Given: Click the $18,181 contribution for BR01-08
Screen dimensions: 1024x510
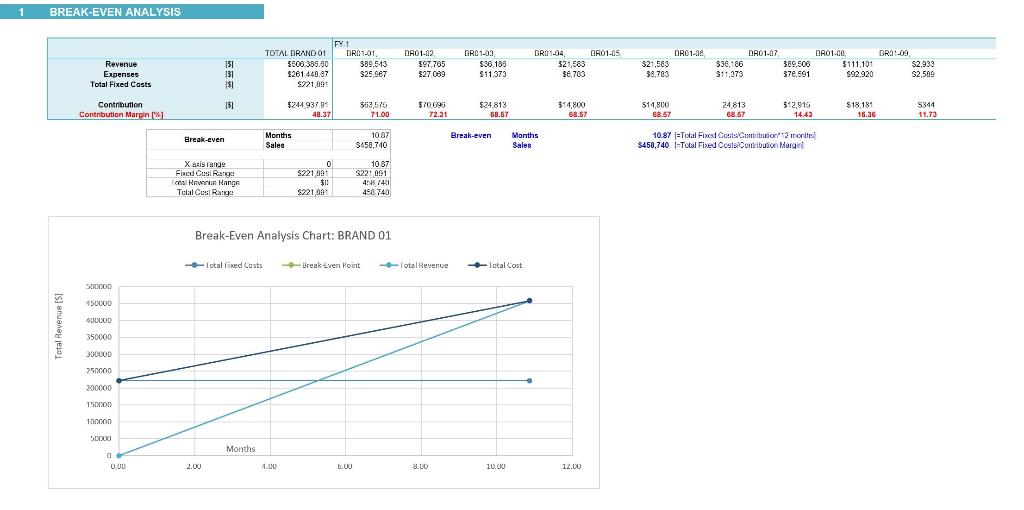Looking at the screenshot, I should [x=860, y=104].
